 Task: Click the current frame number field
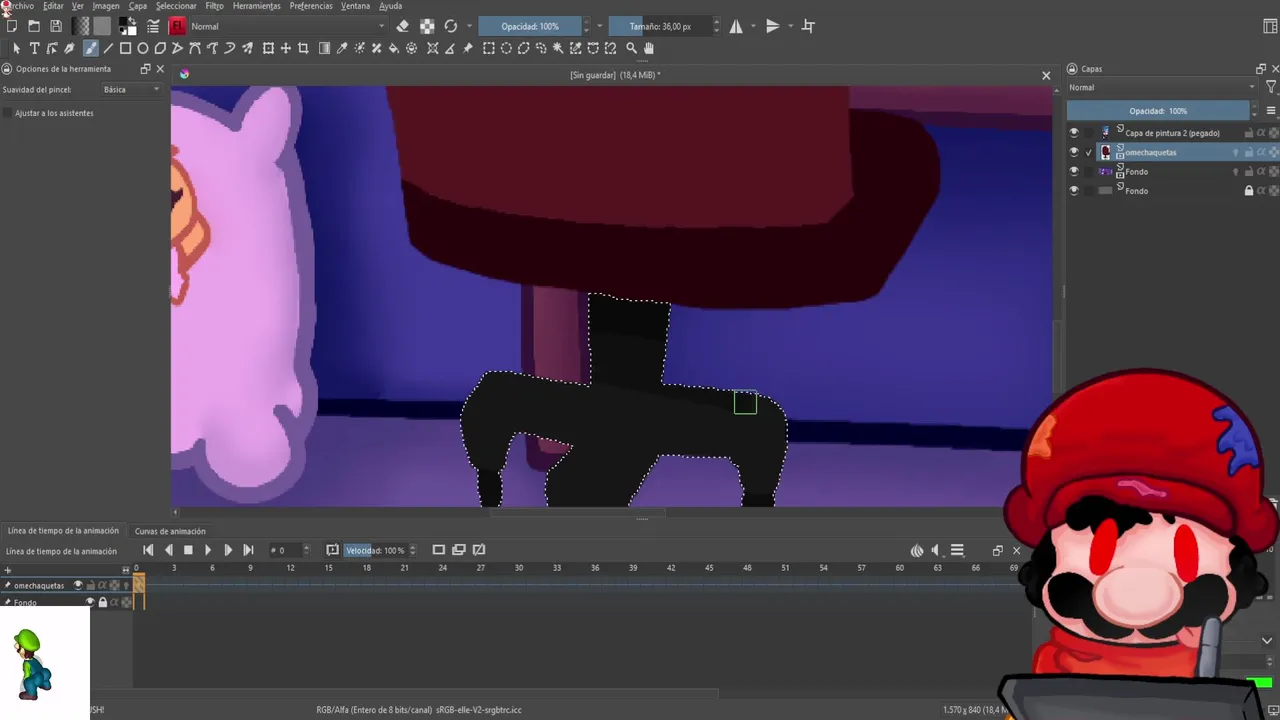[286, 550]
